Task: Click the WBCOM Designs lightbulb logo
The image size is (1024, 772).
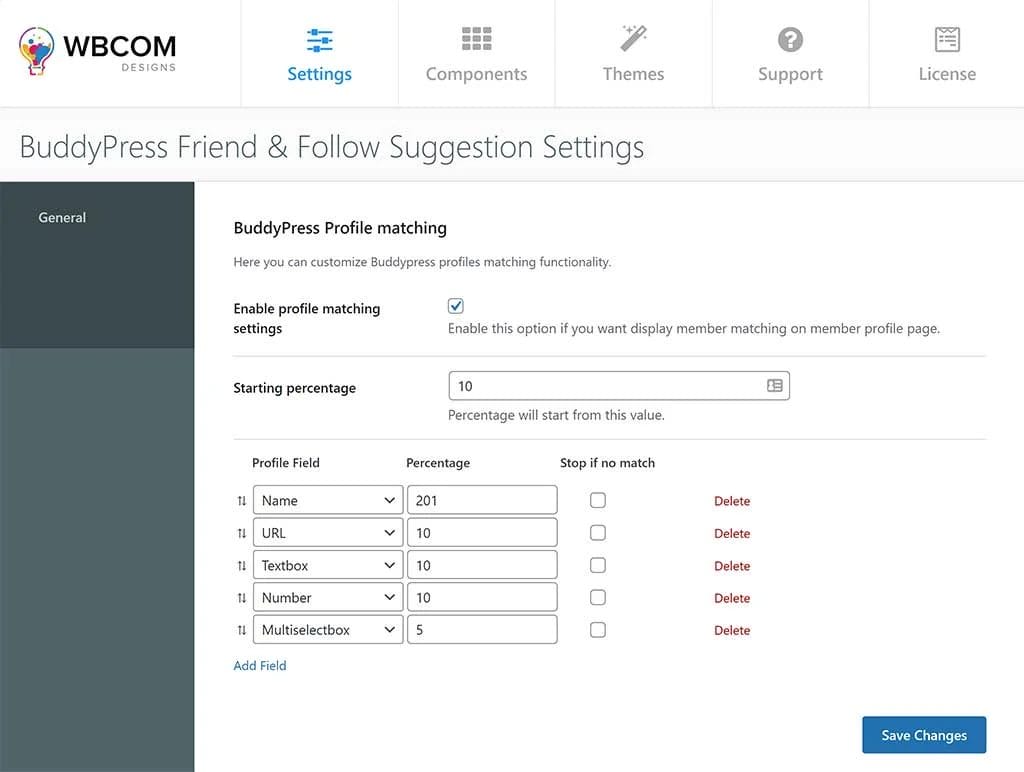Action: click(x=37, y=52)
